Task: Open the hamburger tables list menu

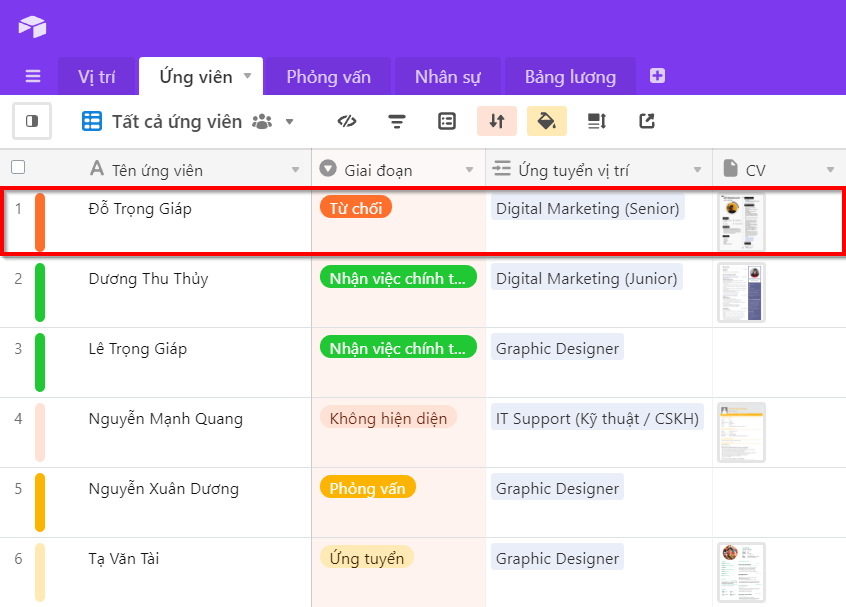Action: click(x=33, y=77)
